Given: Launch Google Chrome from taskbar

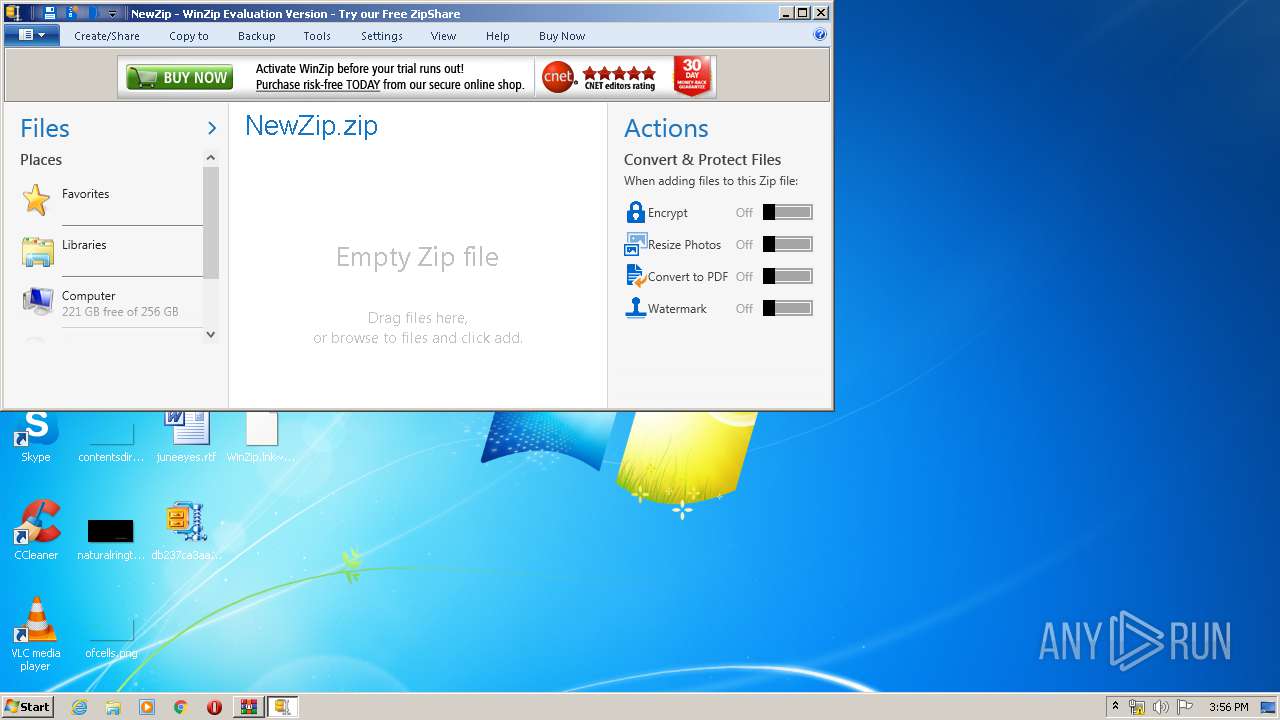Looking at the screenshot, I should [180, 707].
